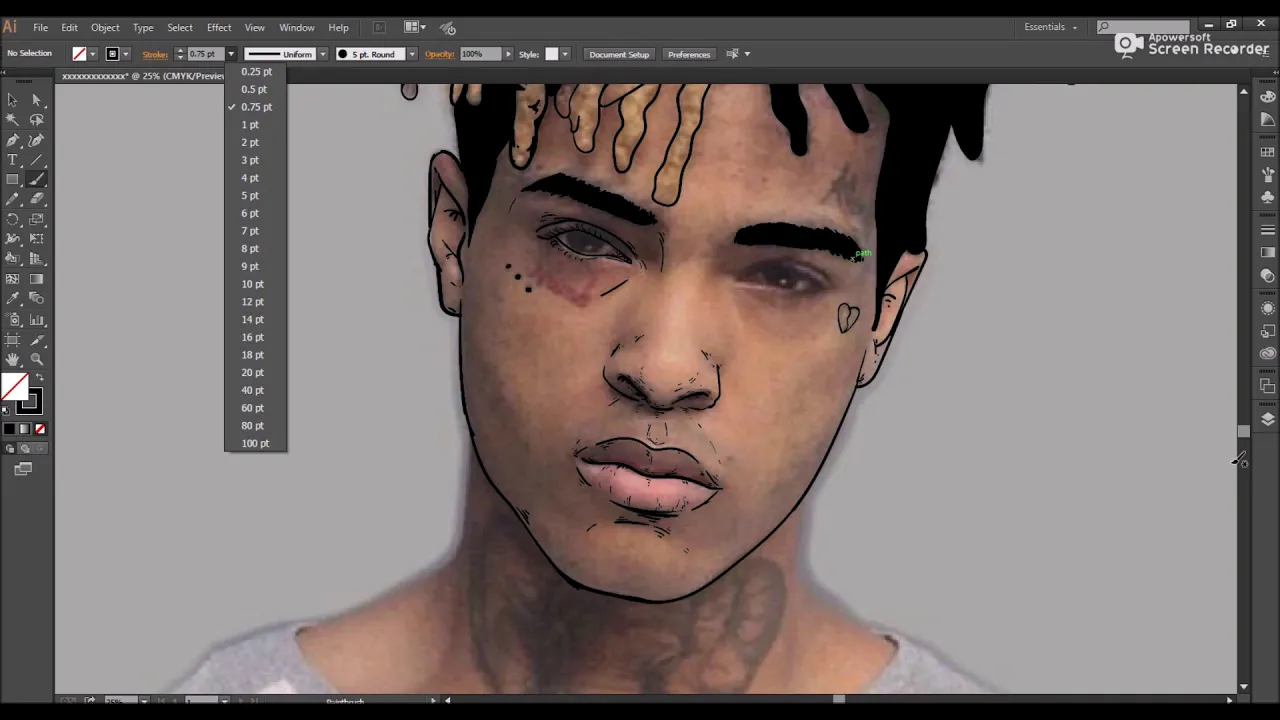Swap fill and stroke arrows
The height and width of the screenshot is (720, 1280).
point(39,378)
